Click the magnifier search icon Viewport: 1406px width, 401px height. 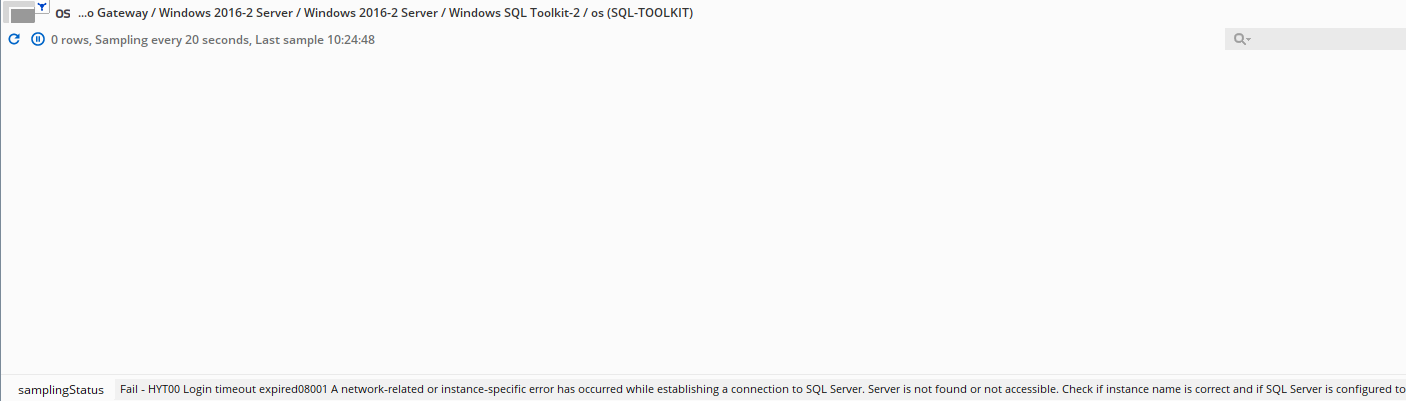[1239, 39]
